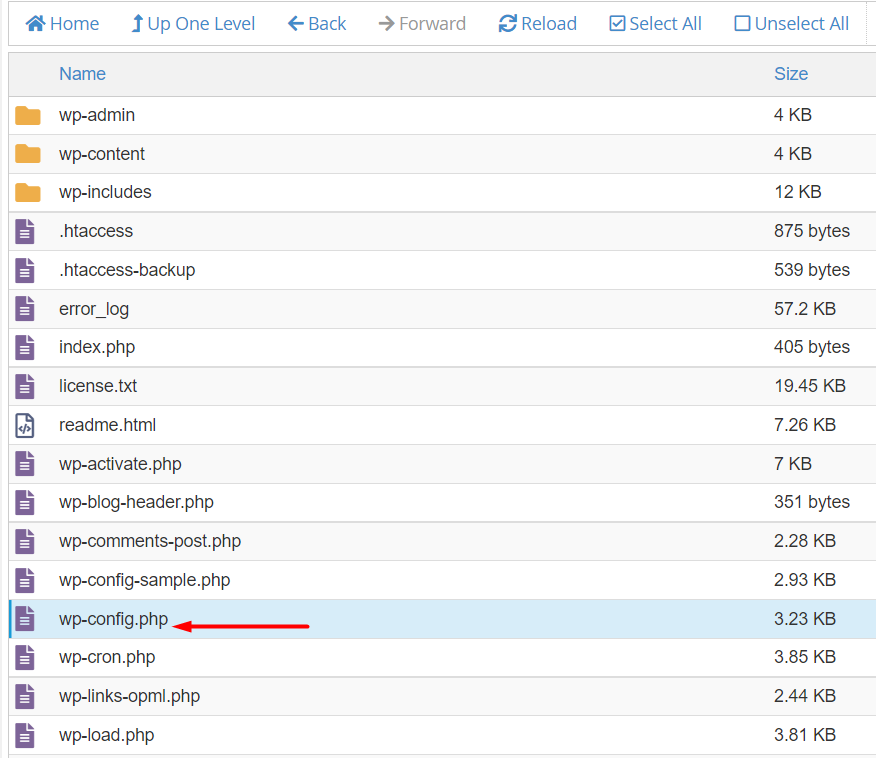Click the Back button

pyautogui.click(x=317, y=23)
